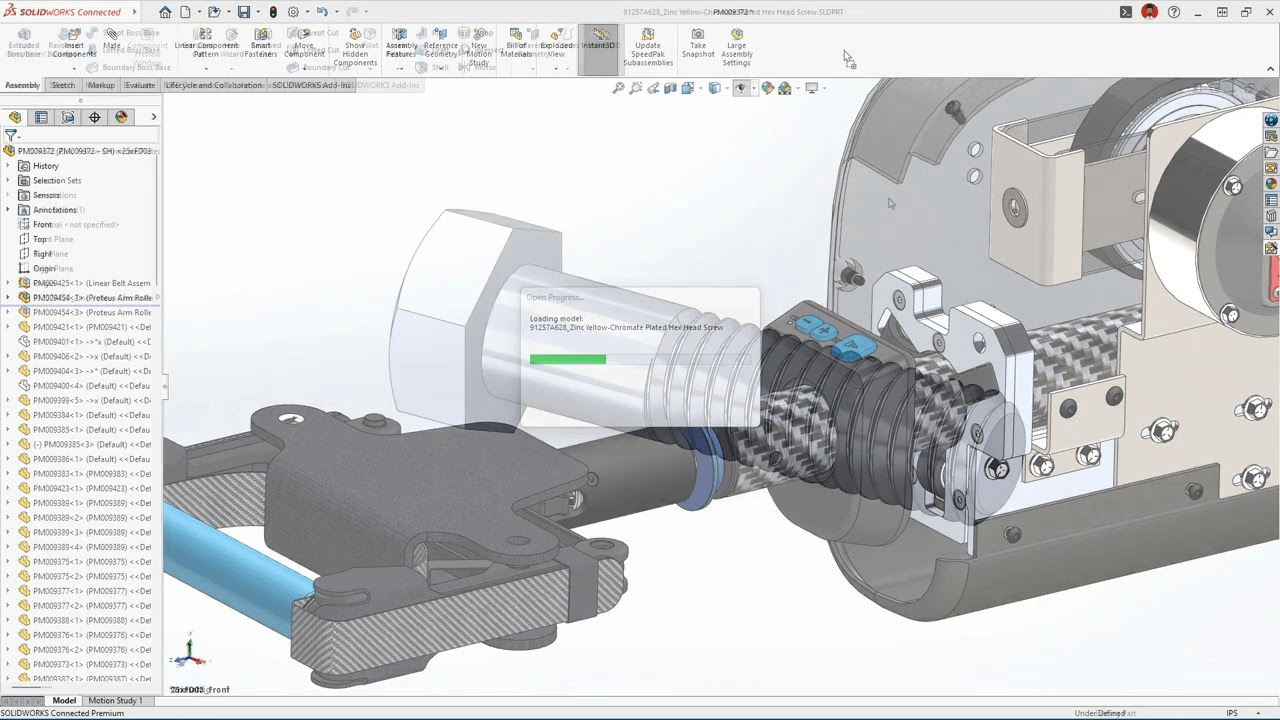The height and width of the screenshot is (720, 1280).
Task: Open the Motion Study 1 tab
Action: (114, 700)
